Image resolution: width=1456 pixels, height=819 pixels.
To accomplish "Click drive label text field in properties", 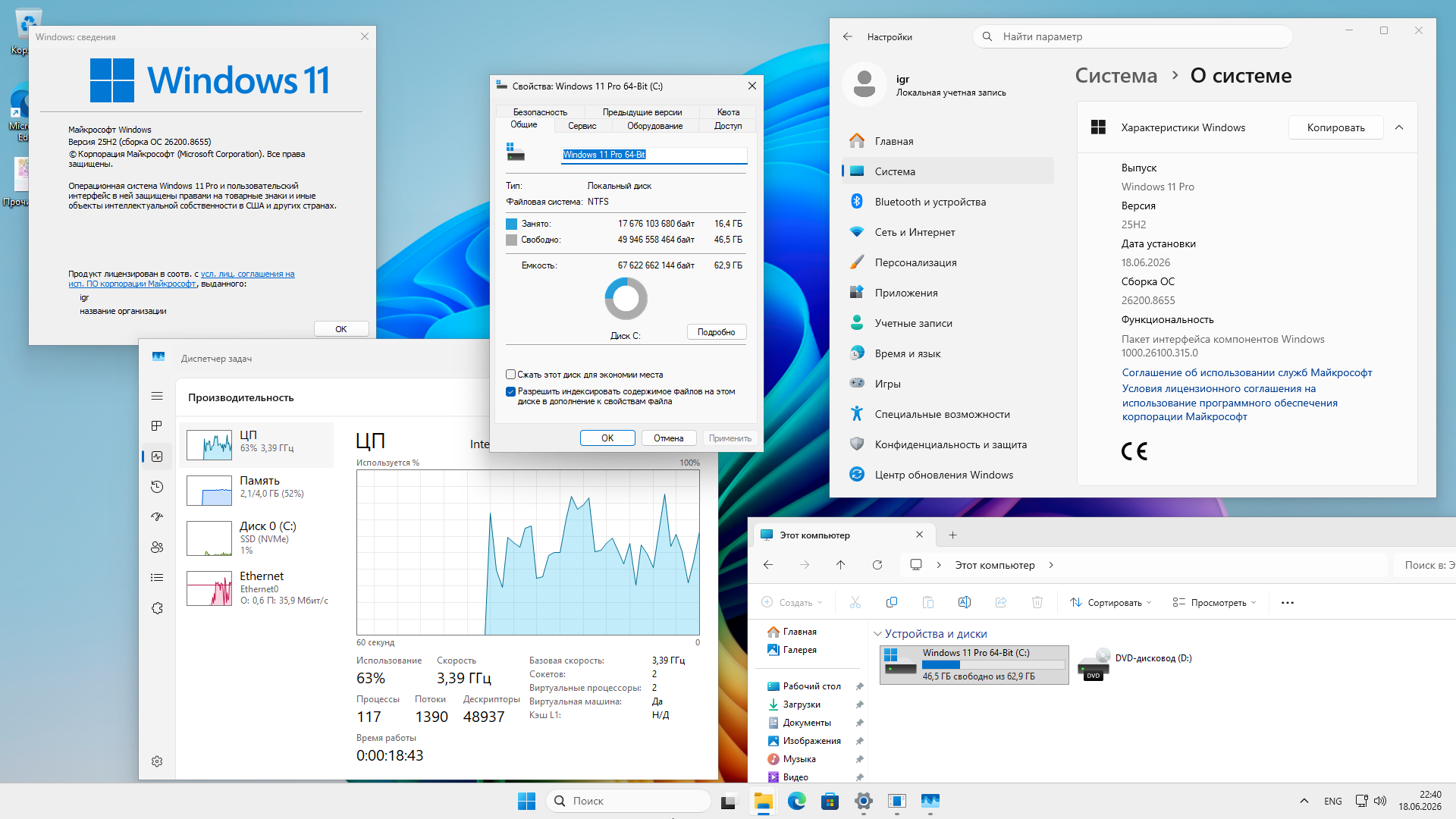I will (654, 155).
